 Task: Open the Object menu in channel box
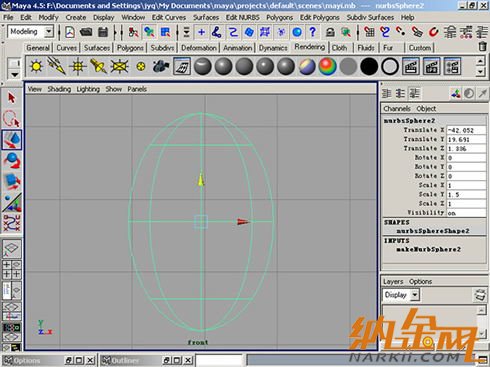[x=426, y=108]
